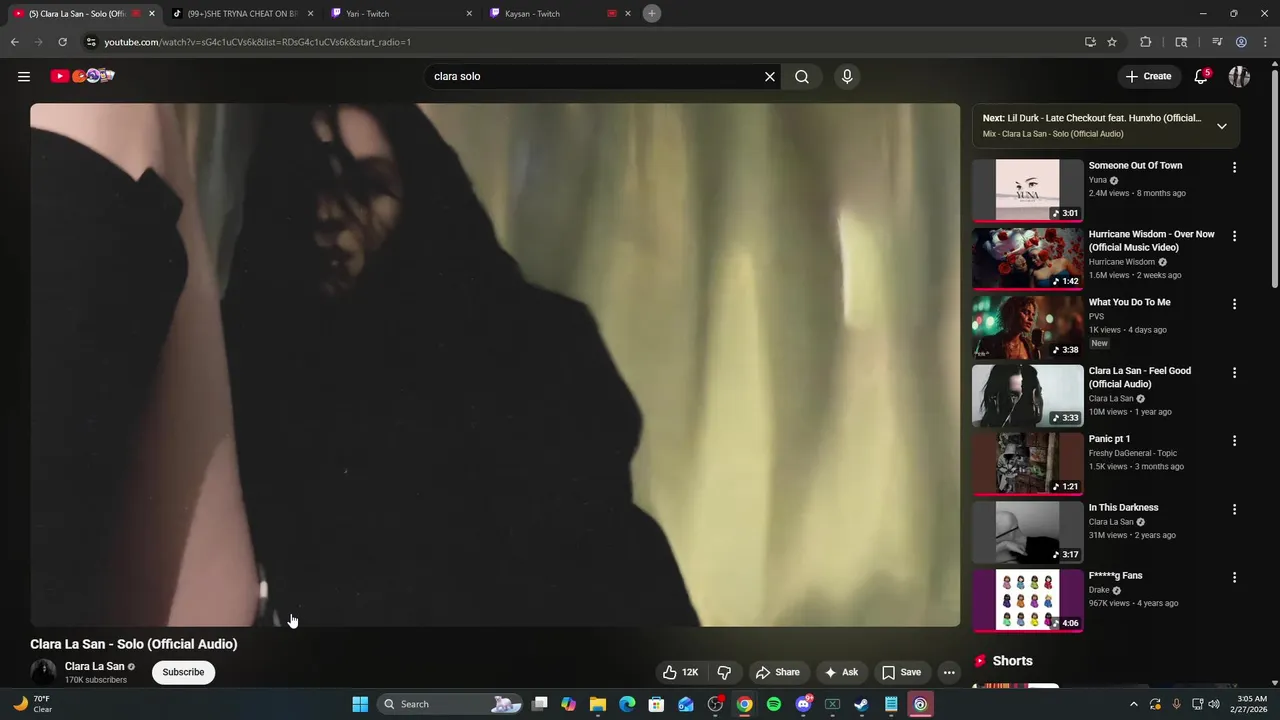Open 'Clara La San - Feel Good' title
This screenshot has width=1280, height=720.
1139,377
